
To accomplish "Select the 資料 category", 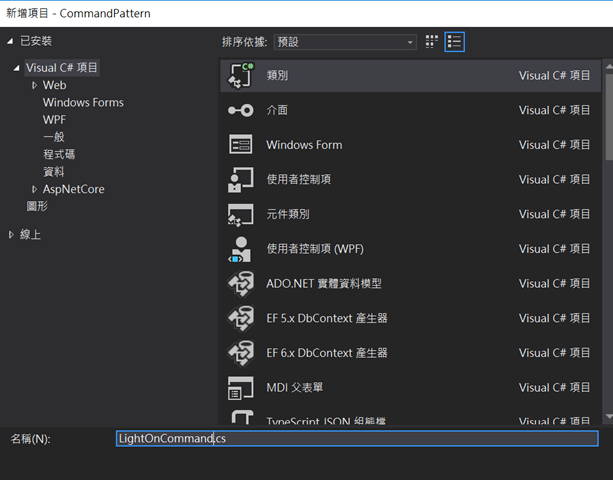I will (x=54, y=172).
